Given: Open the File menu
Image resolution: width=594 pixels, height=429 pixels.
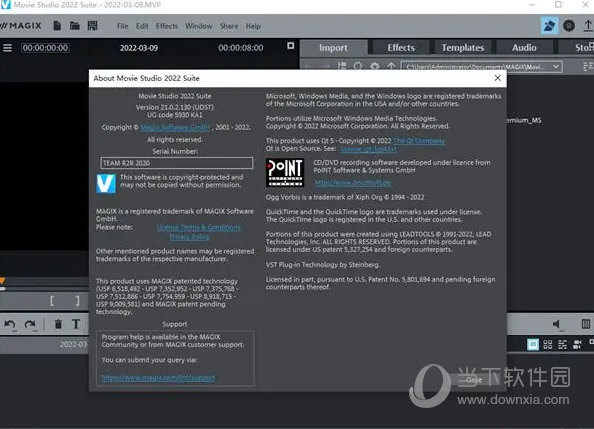Looking at the screenshot, I should pos(122,26).
